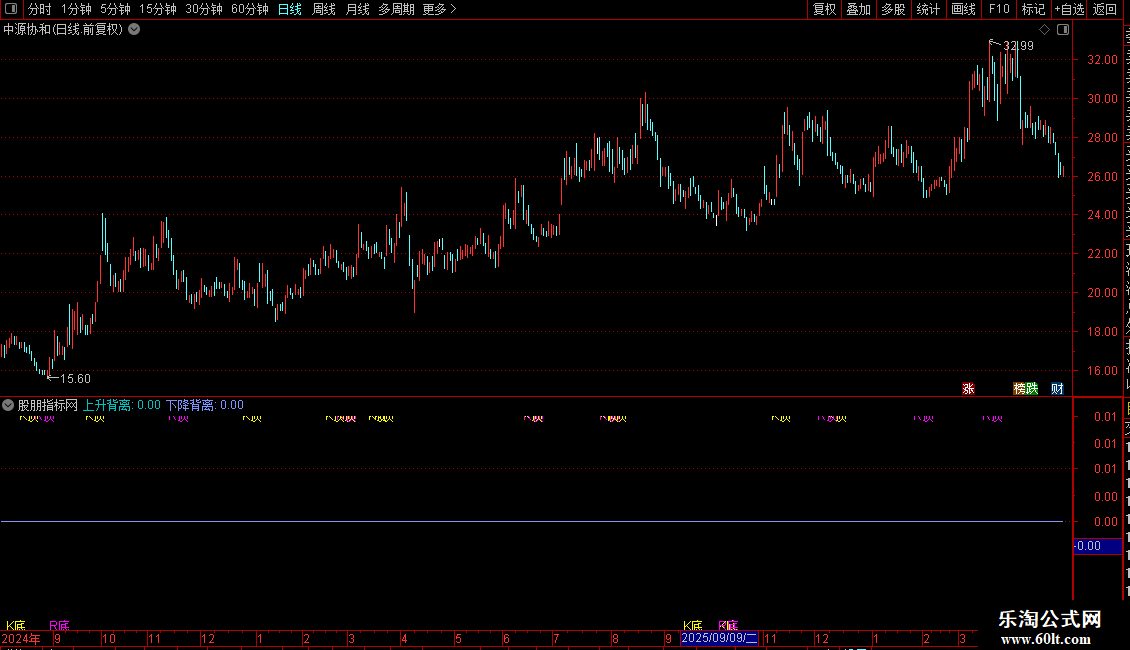Open F10 company information
The width and height of the screenshot is (1130, 650).
pyautogui.click(x=999, y=9)
